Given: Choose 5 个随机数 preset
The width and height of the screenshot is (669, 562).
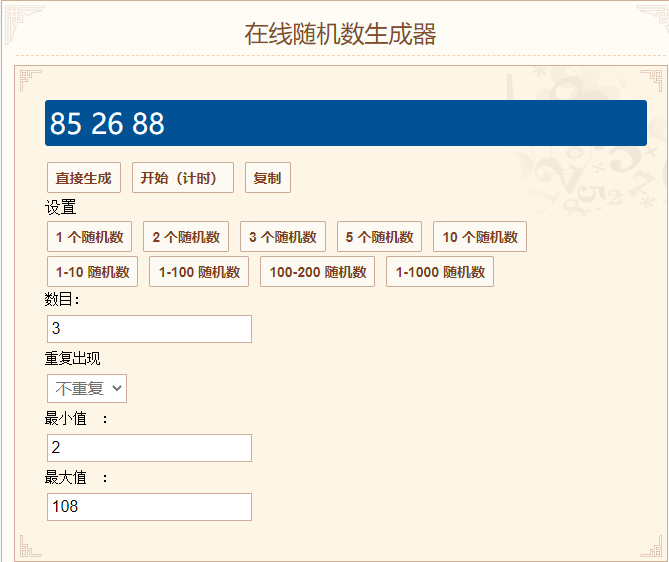Looking at the screenshot, I should point(379,236).
